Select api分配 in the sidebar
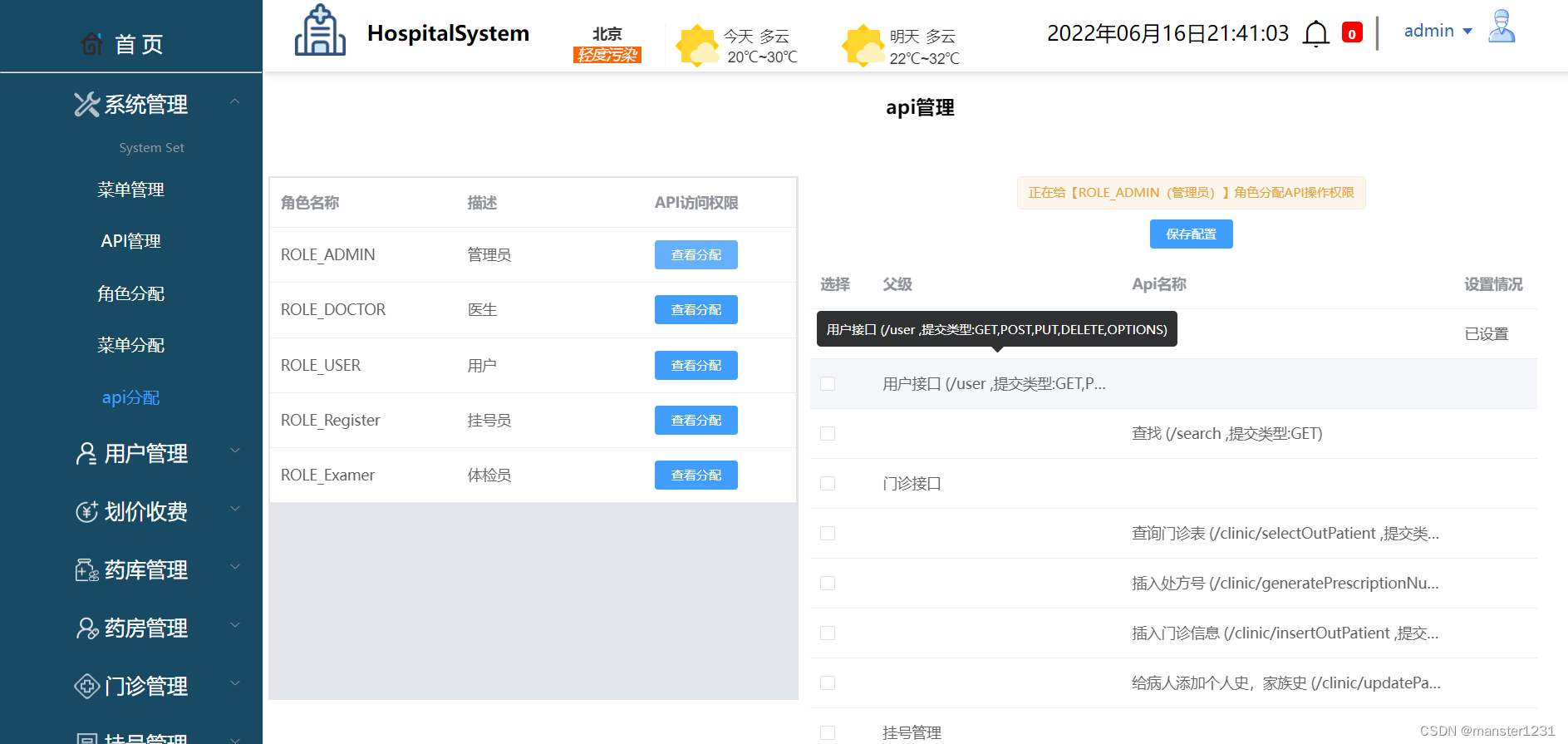 point(130,397)
